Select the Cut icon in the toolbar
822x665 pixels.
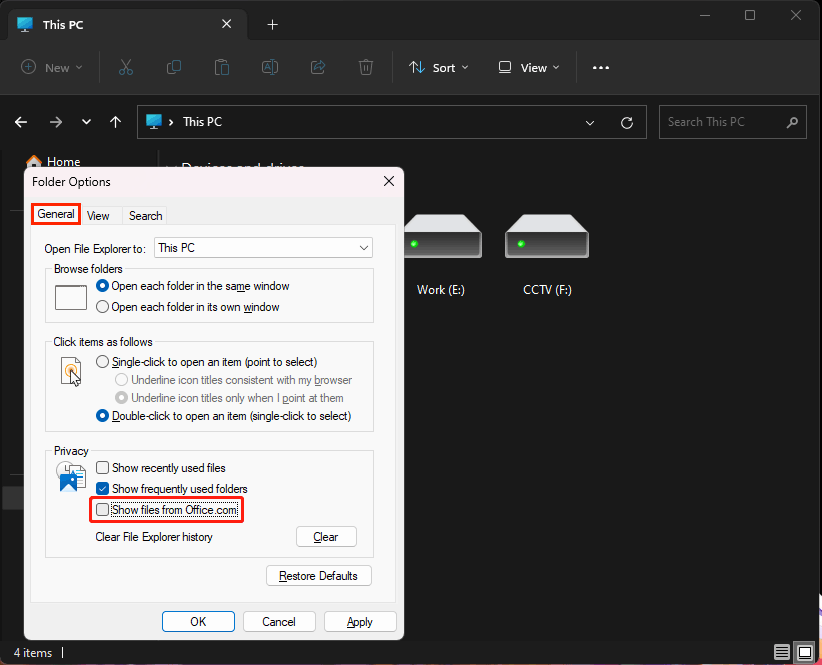(x=126, y=67)
